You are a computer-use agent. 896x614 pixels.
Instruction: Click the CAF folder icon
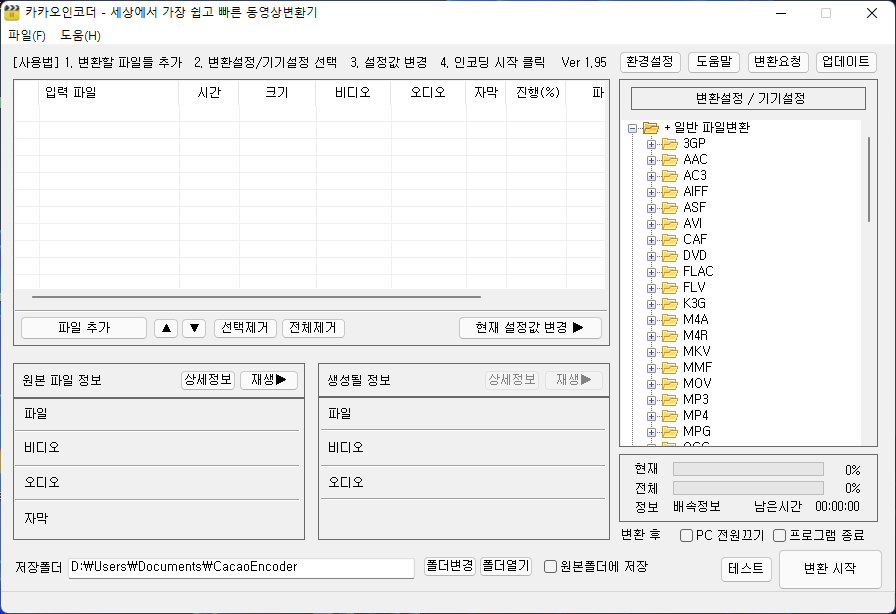click(x=670, y=240)
